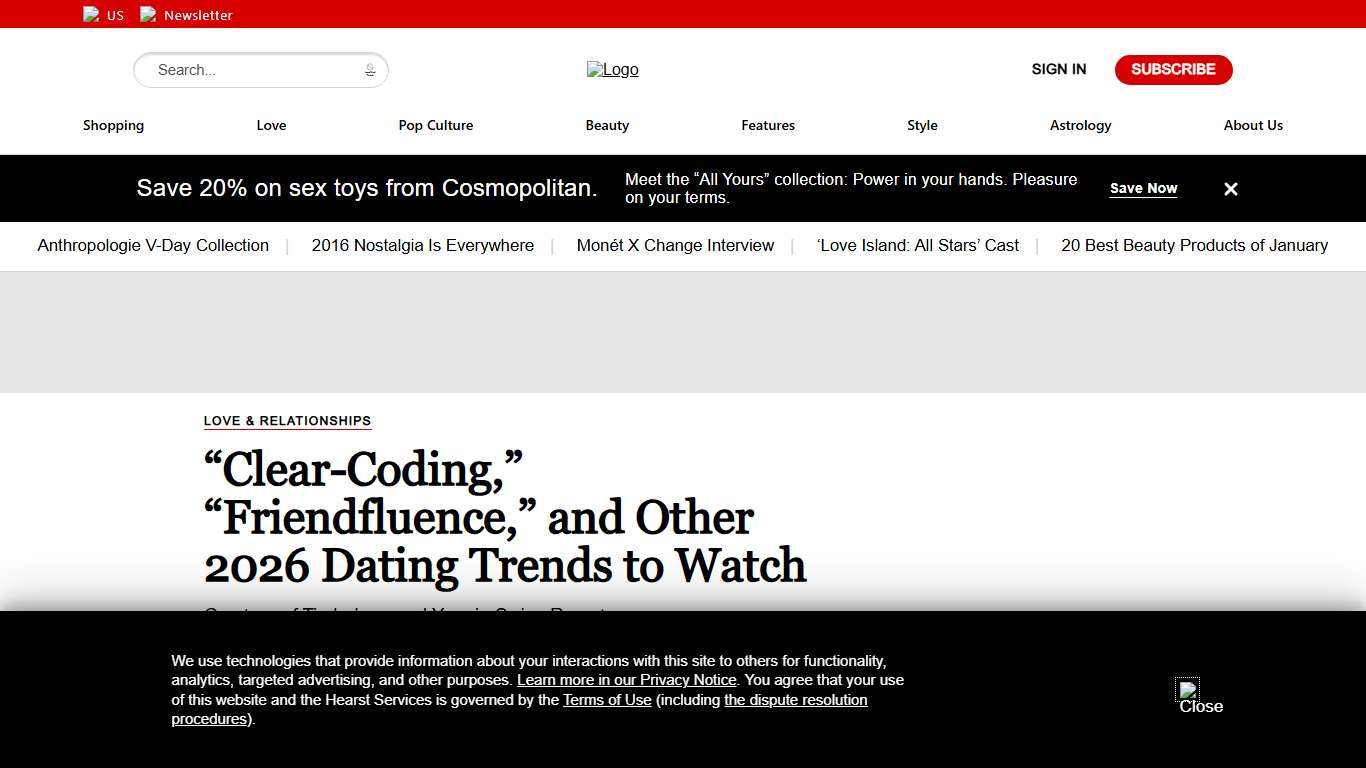
Task: Open the Pop Culture menu
Action: (x=436, y=125)
